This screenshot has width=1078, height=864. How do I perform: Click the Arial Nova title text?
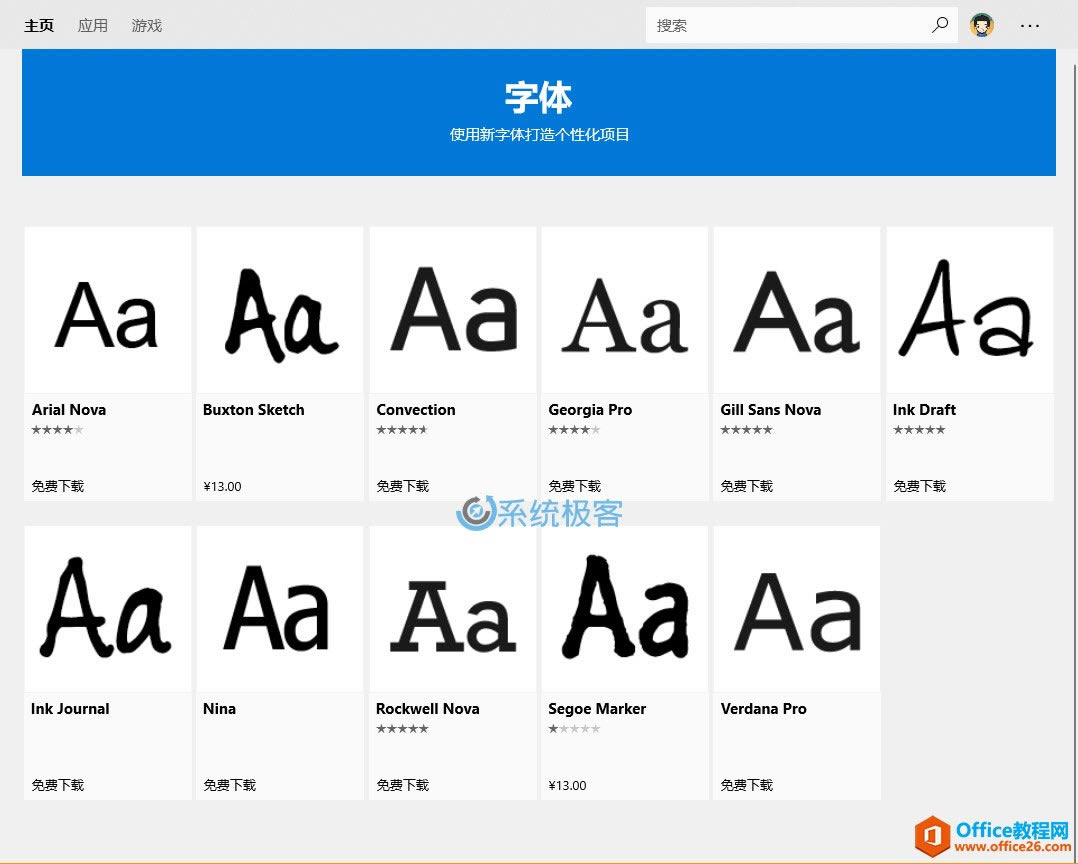(69, 410)
